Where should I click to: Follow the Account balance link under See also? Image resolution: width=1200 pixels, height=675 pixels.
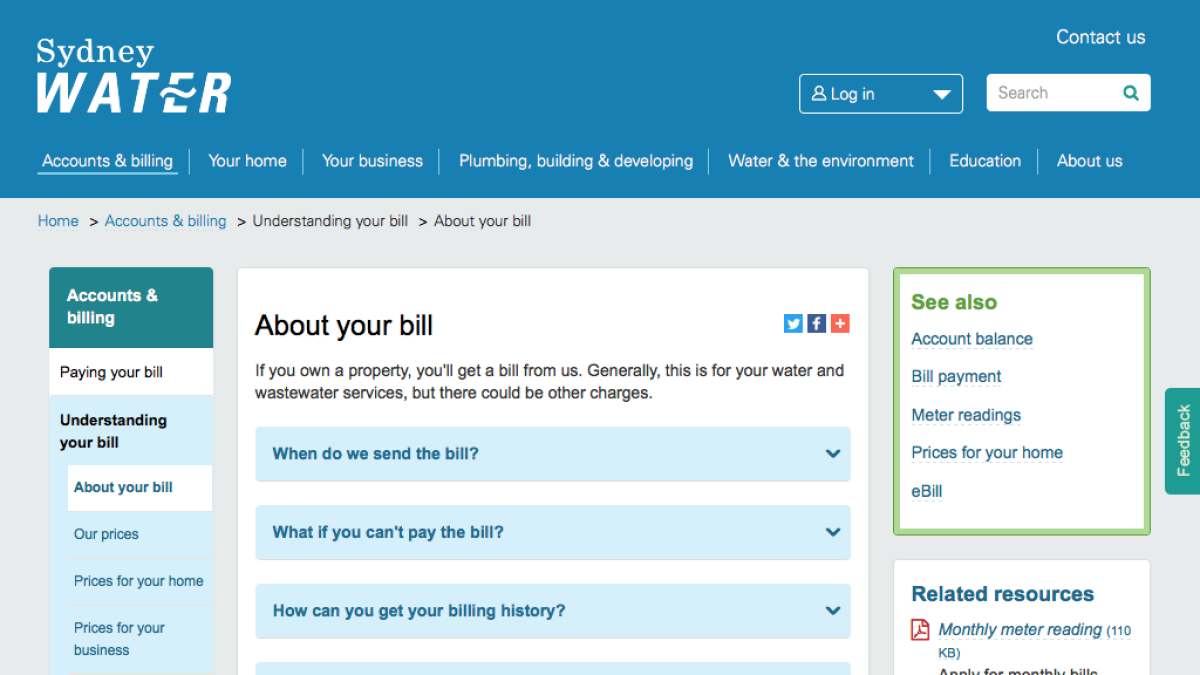(971, 339)
